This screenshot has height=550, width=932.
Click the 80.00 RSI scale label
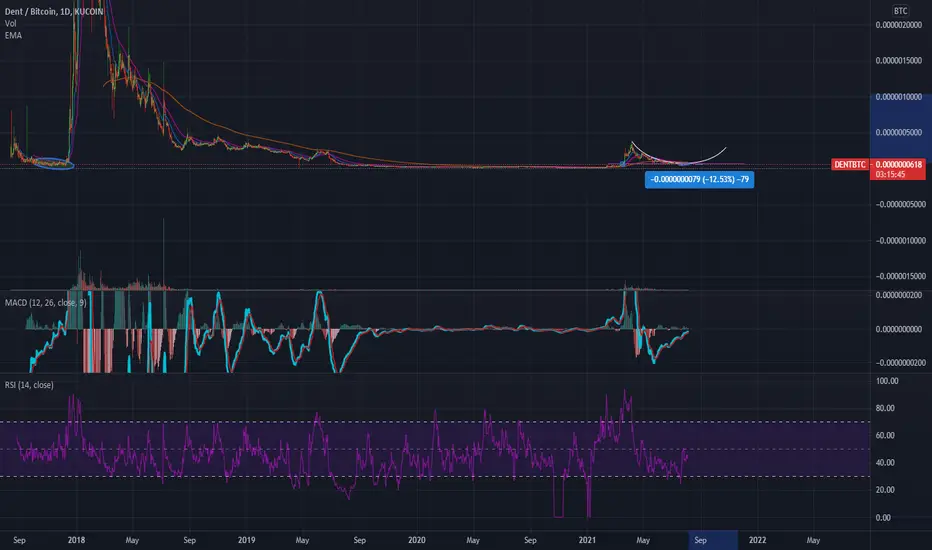[x=884, y=408]
